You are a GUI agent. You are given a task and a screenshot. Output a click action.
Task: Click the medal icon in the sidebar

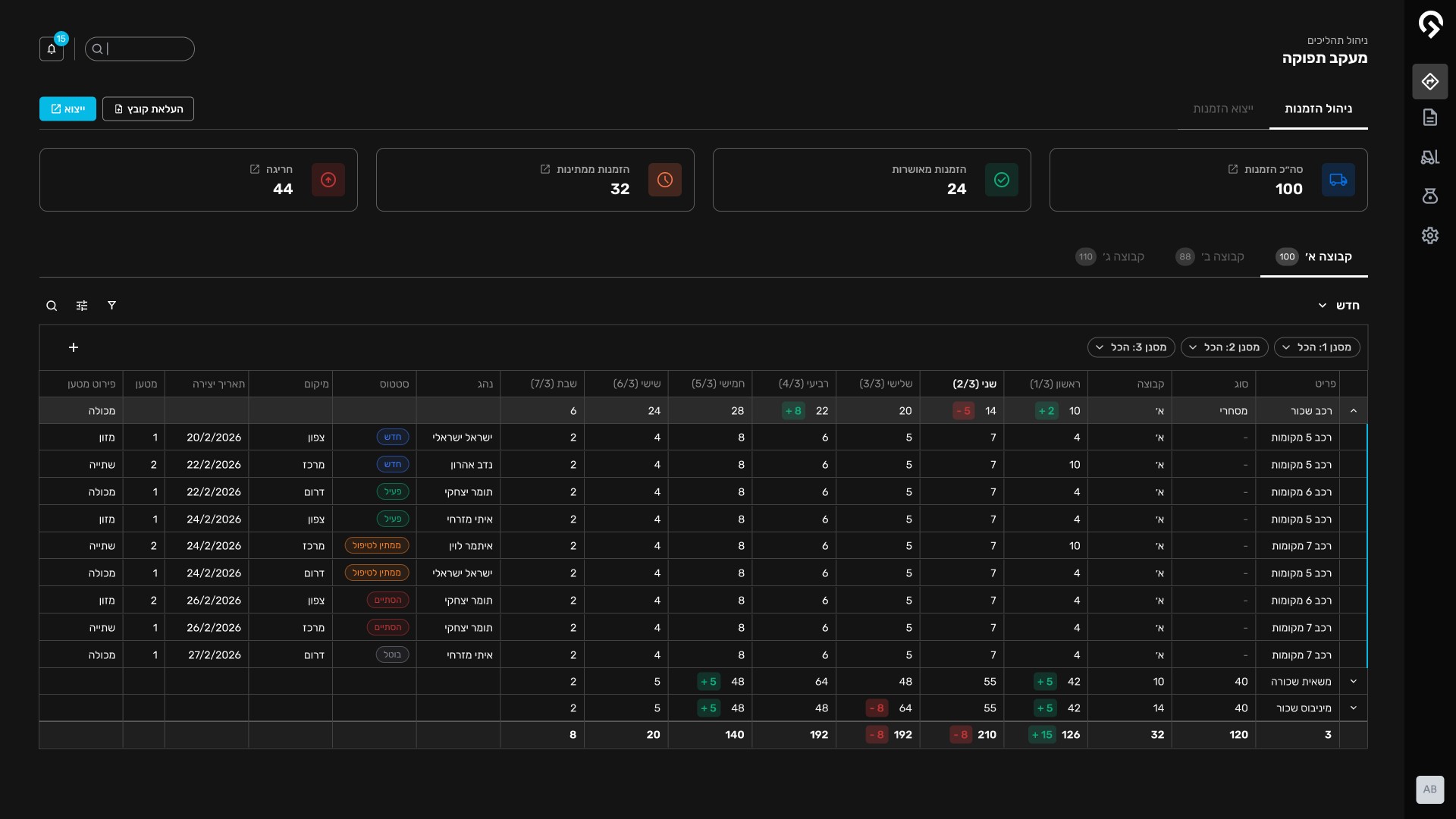coord(1429,196)
